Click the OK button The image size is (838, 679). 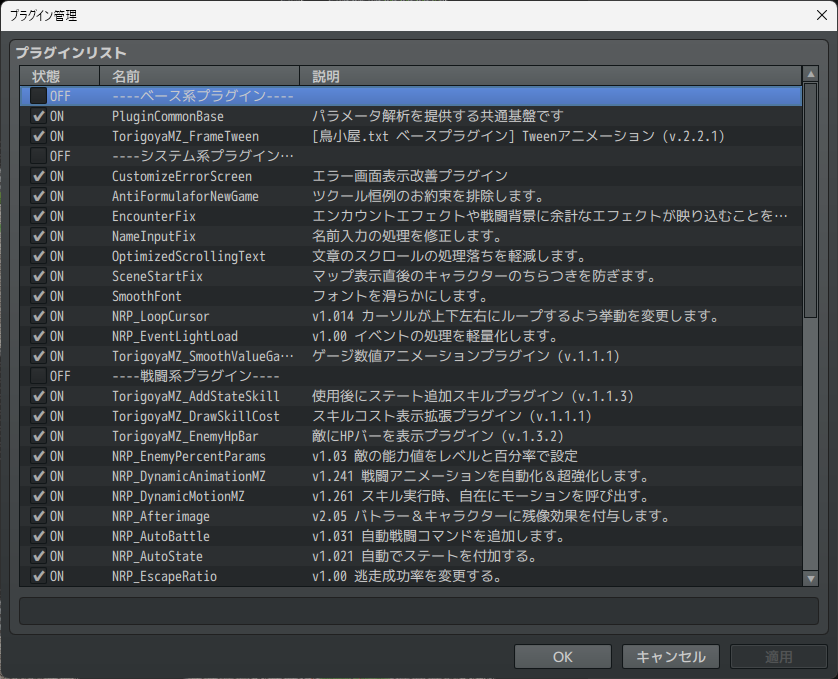pyautogui.click(x=563, y=657)
